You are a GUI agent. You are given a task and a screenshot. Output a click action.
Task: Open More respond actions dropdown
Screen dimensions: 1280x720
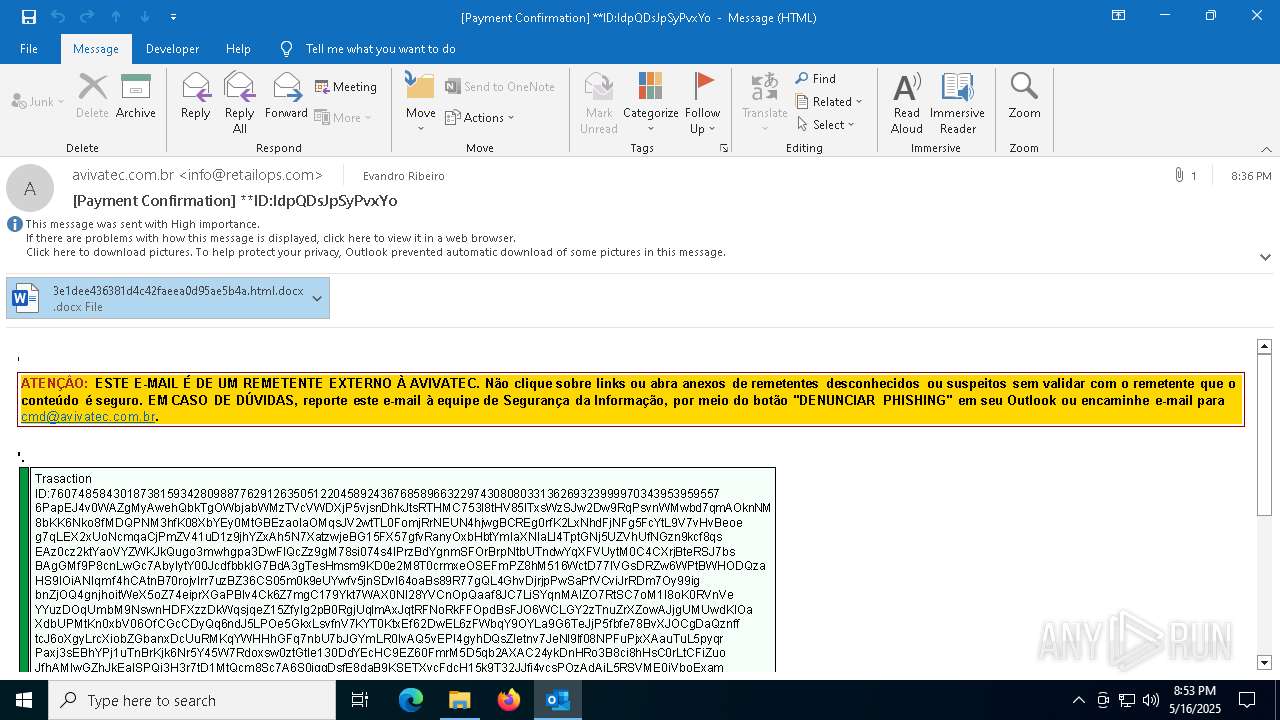343,117
